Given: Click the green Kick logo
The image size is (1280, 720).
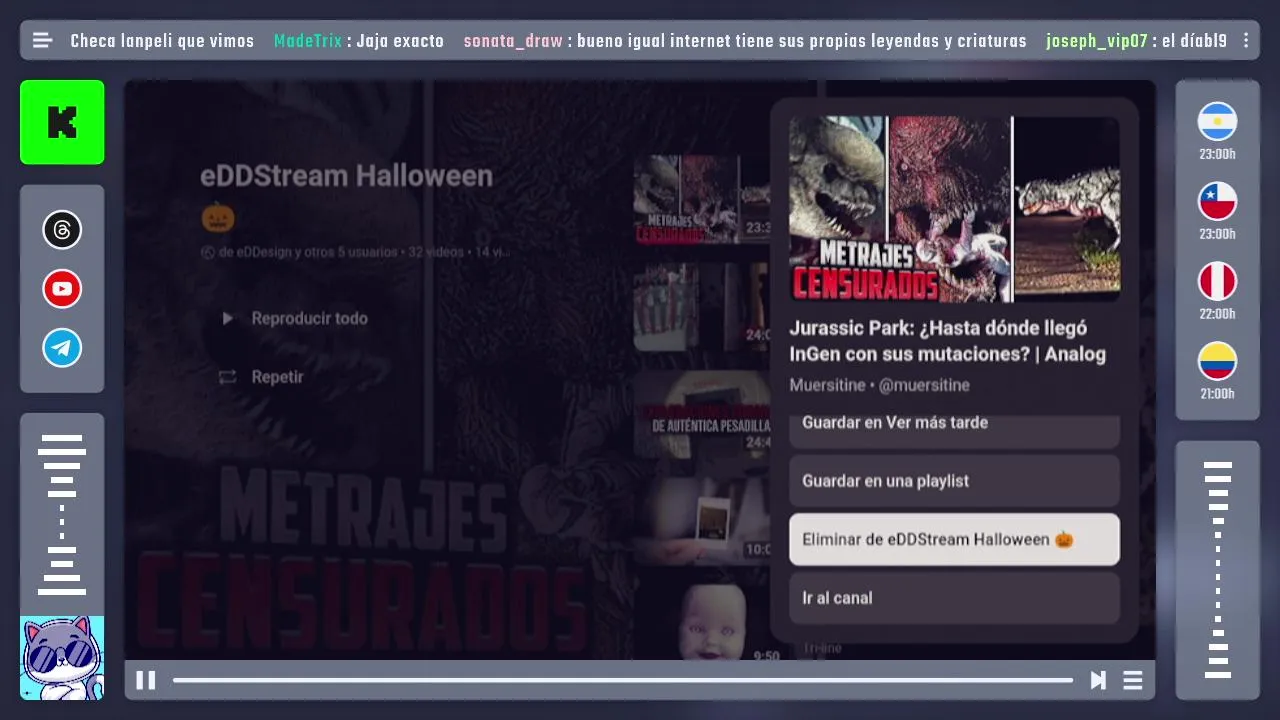Looking at the screenshot, I should click(62, 122).
